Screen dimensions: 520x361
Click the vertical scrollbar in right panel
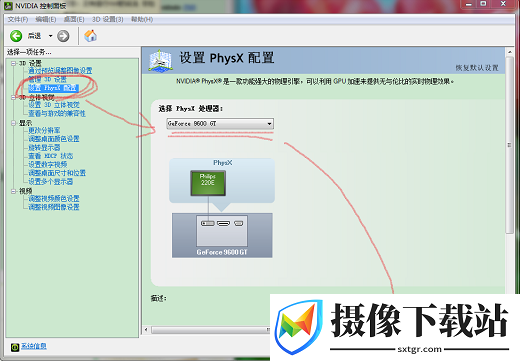509,145
